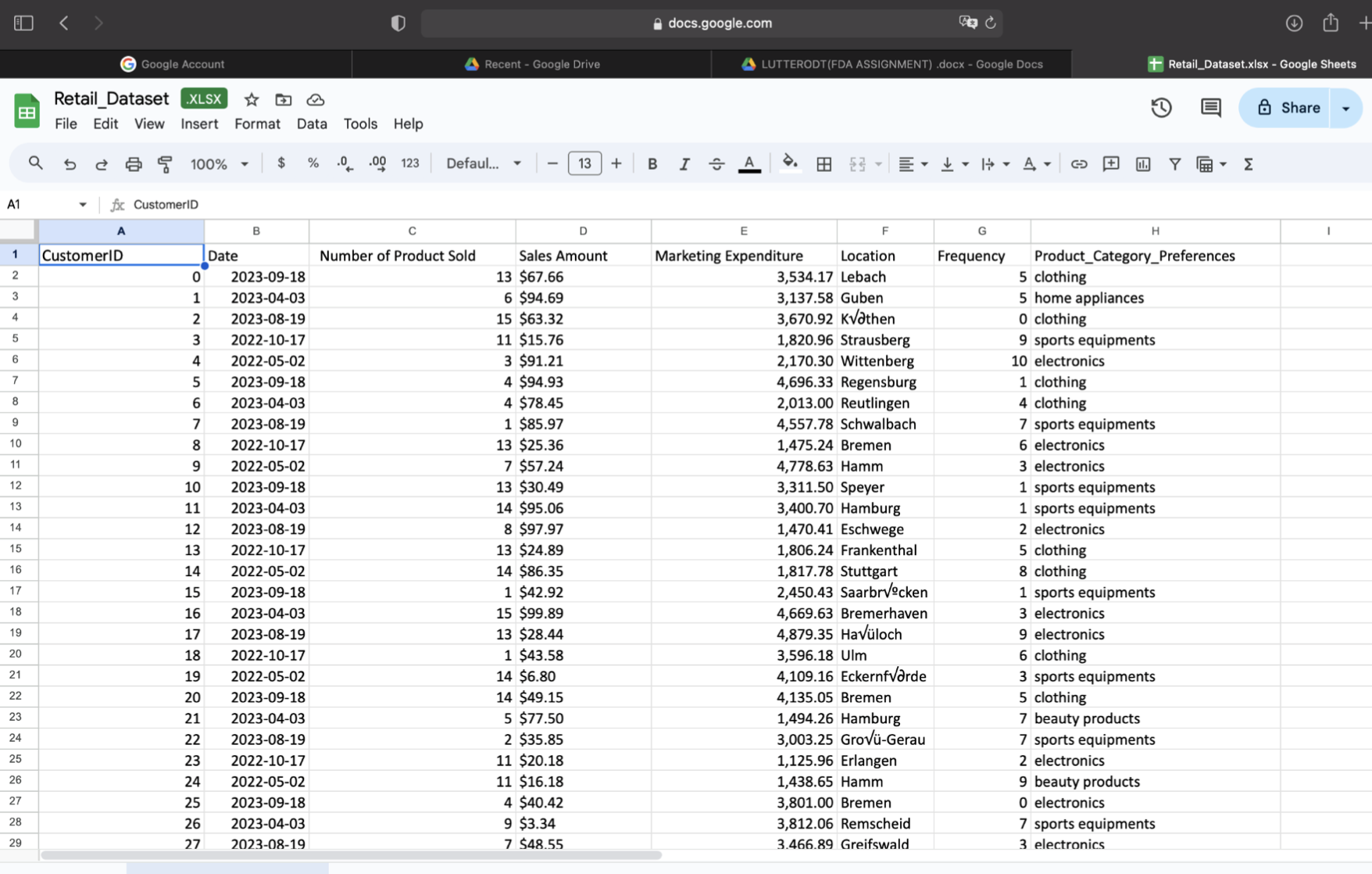Screen dimensions: 1372x874
Task: Click the Safari downloads icon
Action: [1294, 23]
